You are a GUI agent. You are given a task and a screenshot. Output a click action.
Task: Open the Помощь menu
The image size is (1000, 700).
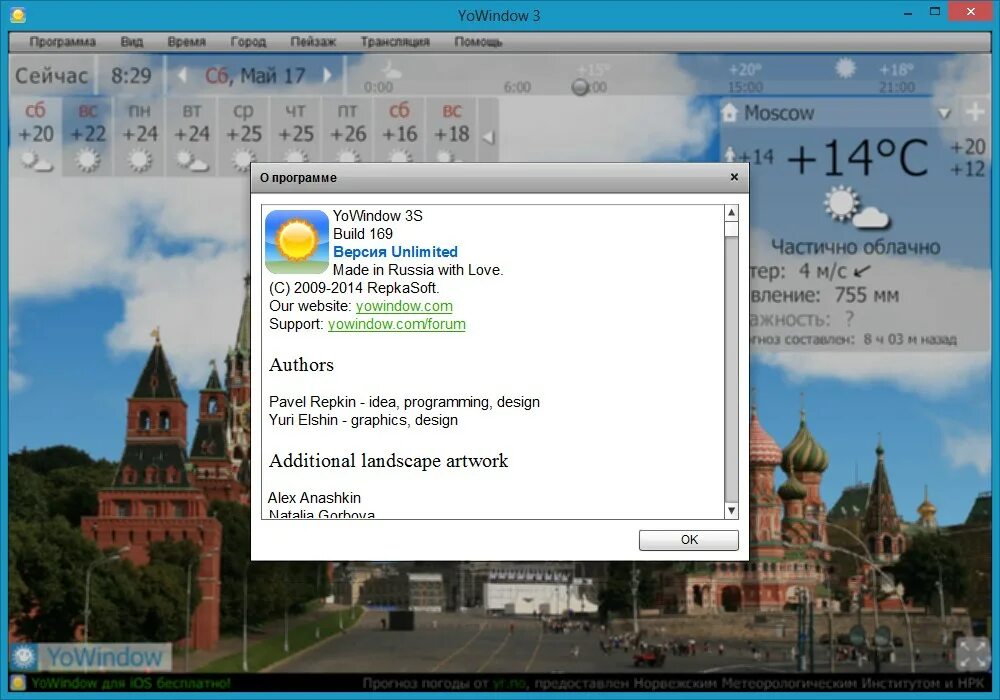[x=478, y=42]
